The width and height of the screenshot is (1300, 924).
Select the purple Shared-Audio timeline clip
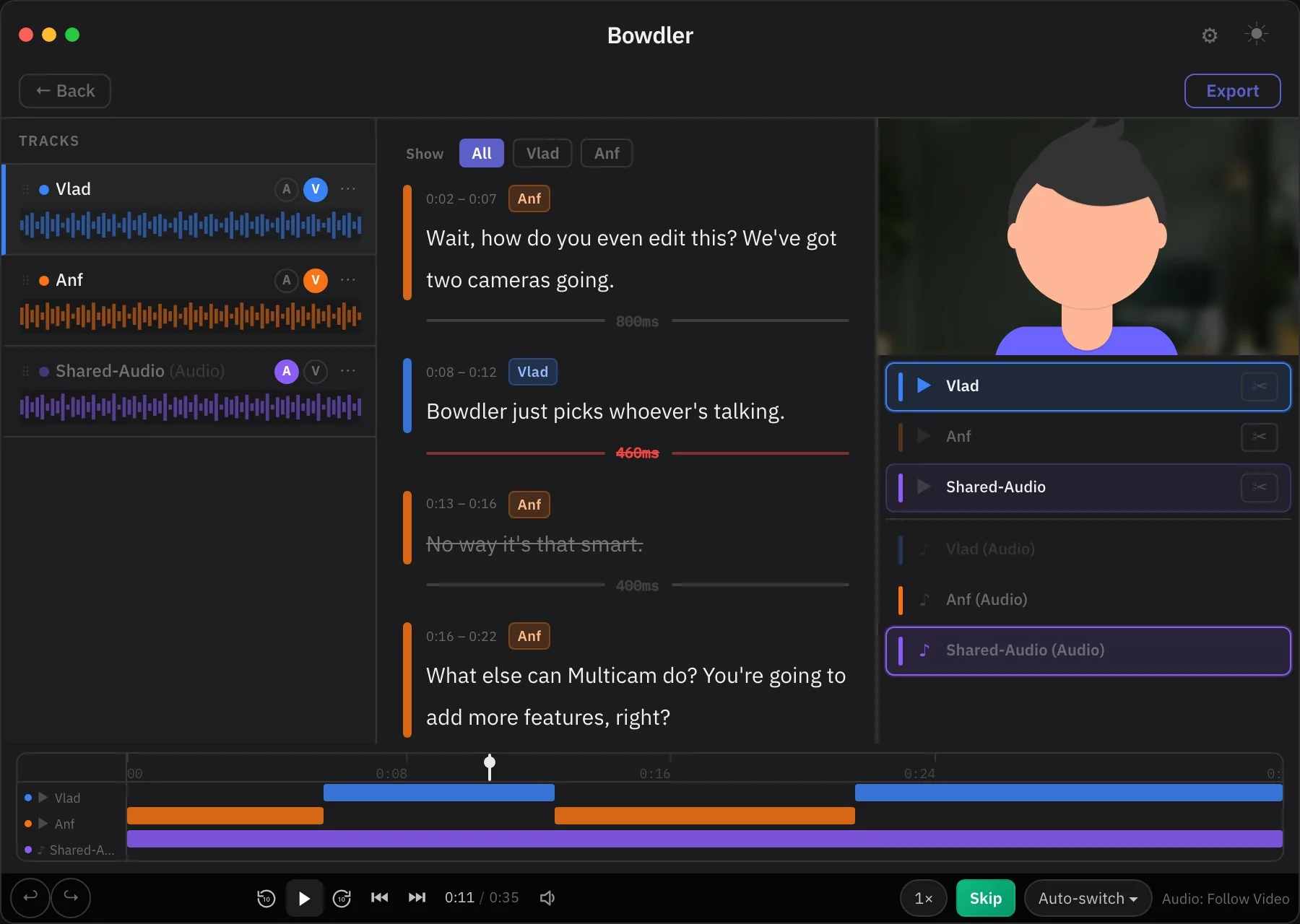(x=705, y=839)
